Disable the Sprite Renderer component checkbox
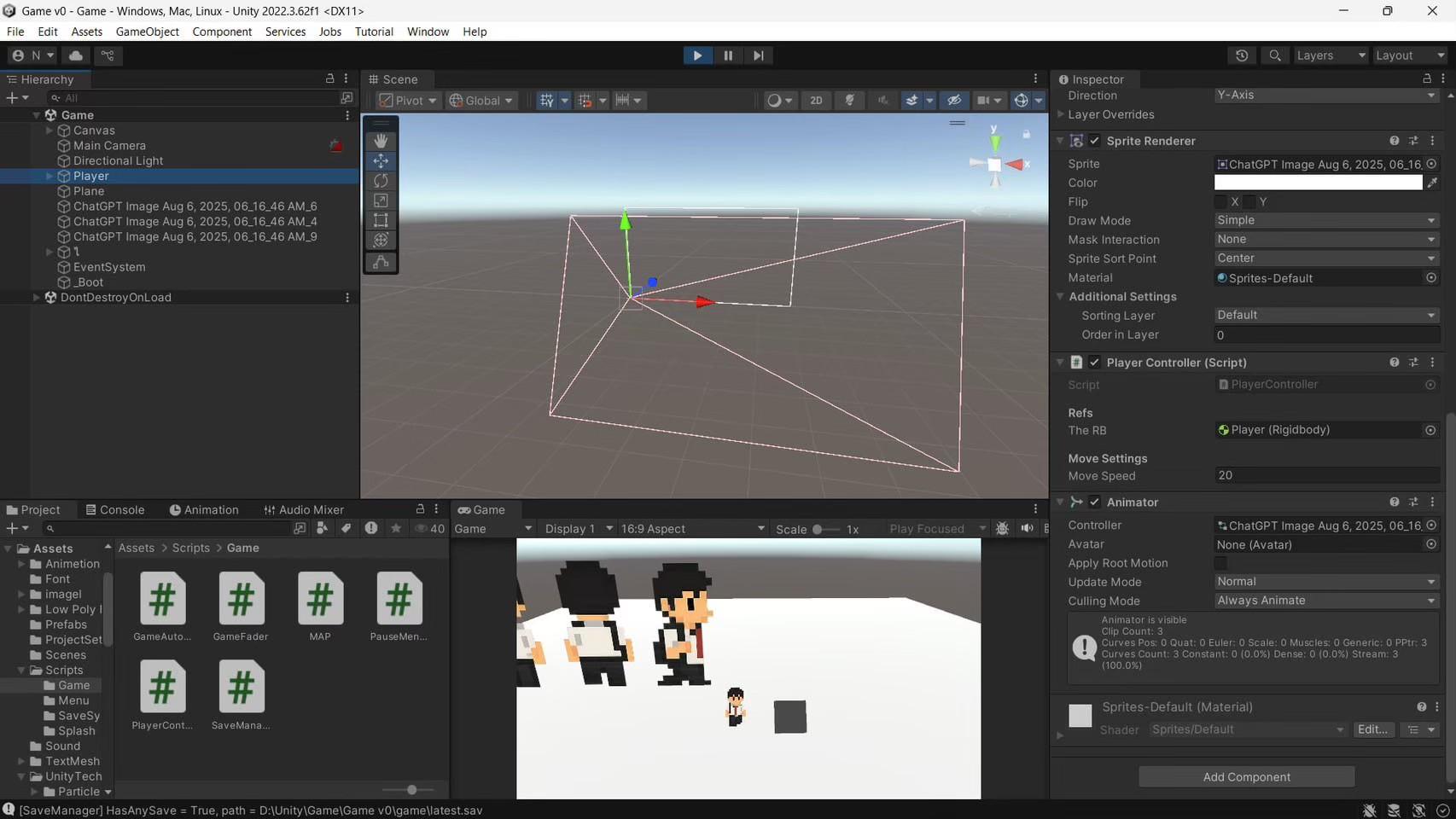This screenshot has width=1456, height=819. click(x=1095, y=141)
